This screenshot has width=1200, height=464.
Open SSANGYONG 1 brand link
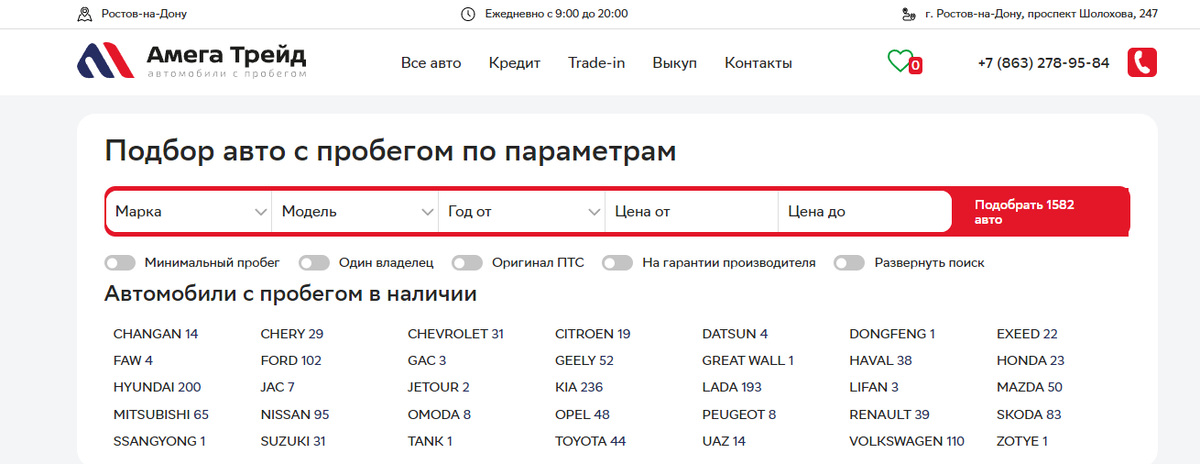[x=160, y=442]
